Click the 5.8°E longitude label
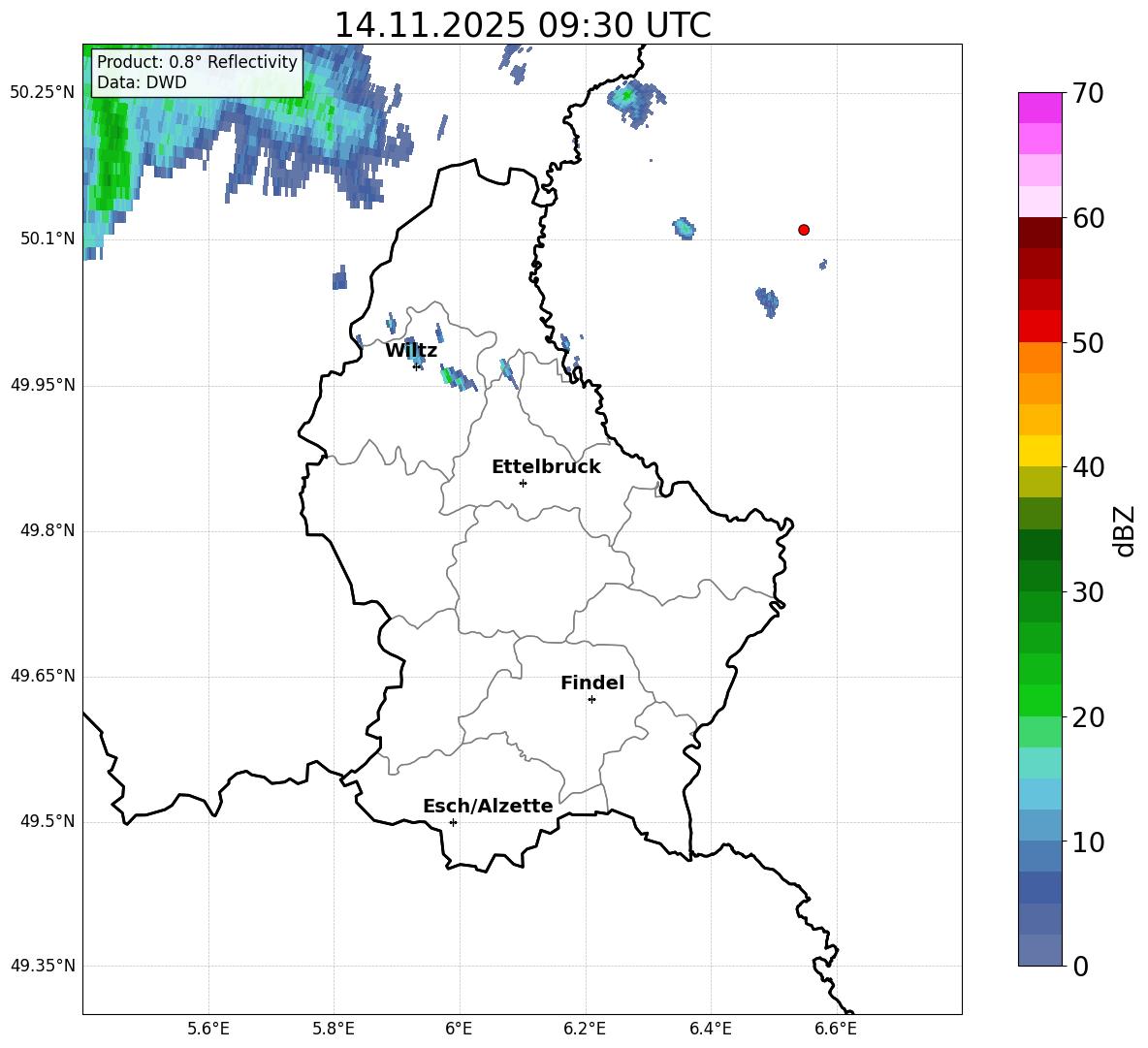Image resolution: width=1148 pixels, height=1048 pixels. click(x=334, y=1029)
